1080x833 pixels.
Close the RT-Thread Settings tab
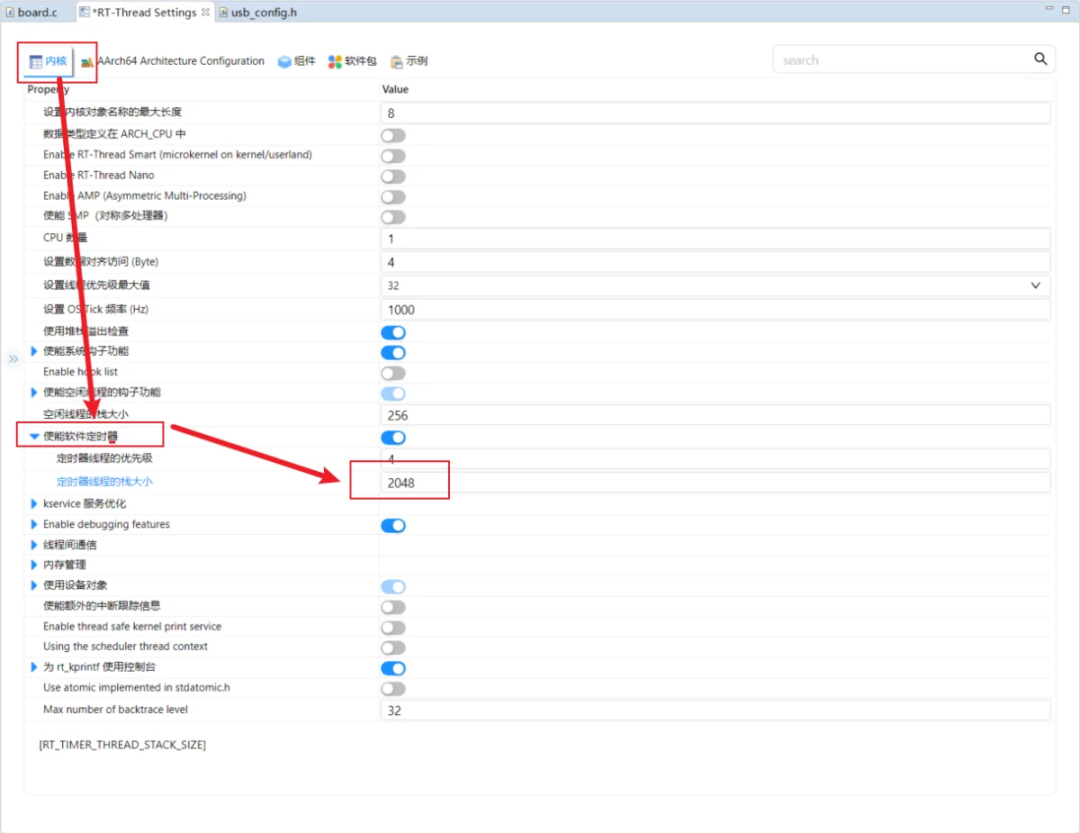[205, 12]
